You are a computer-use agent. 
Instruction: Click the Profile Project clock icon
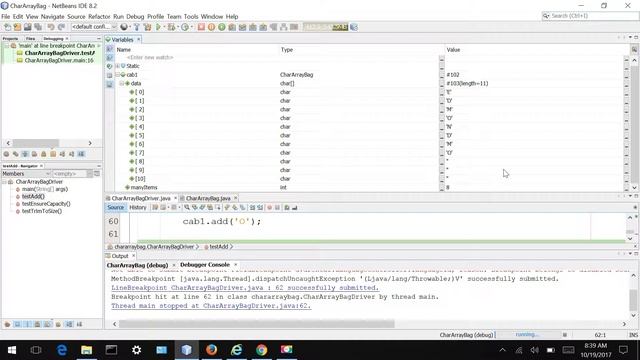(x=185, y=27)
